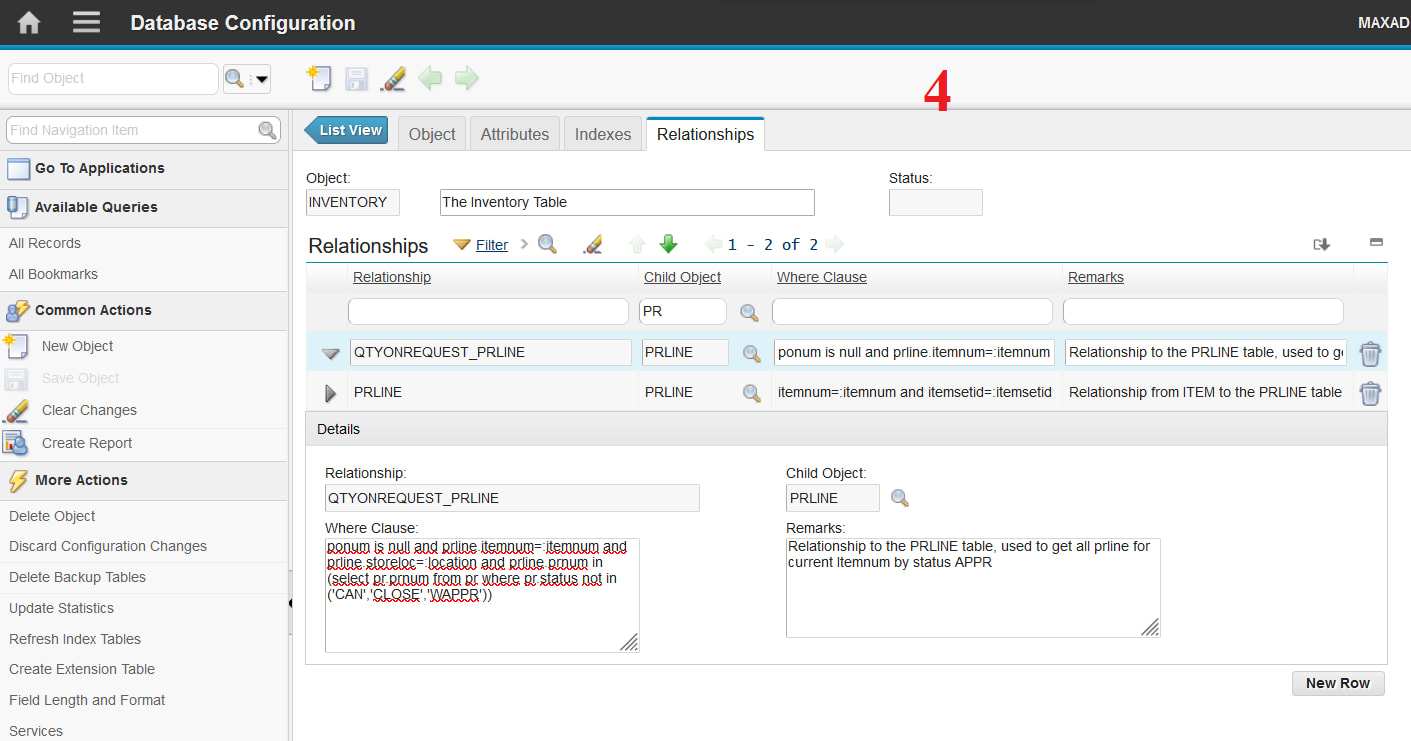Open the Child Object lookup for QTYONREQUEST_PRLINE row

pyautogui.click(x=752, y=353)
